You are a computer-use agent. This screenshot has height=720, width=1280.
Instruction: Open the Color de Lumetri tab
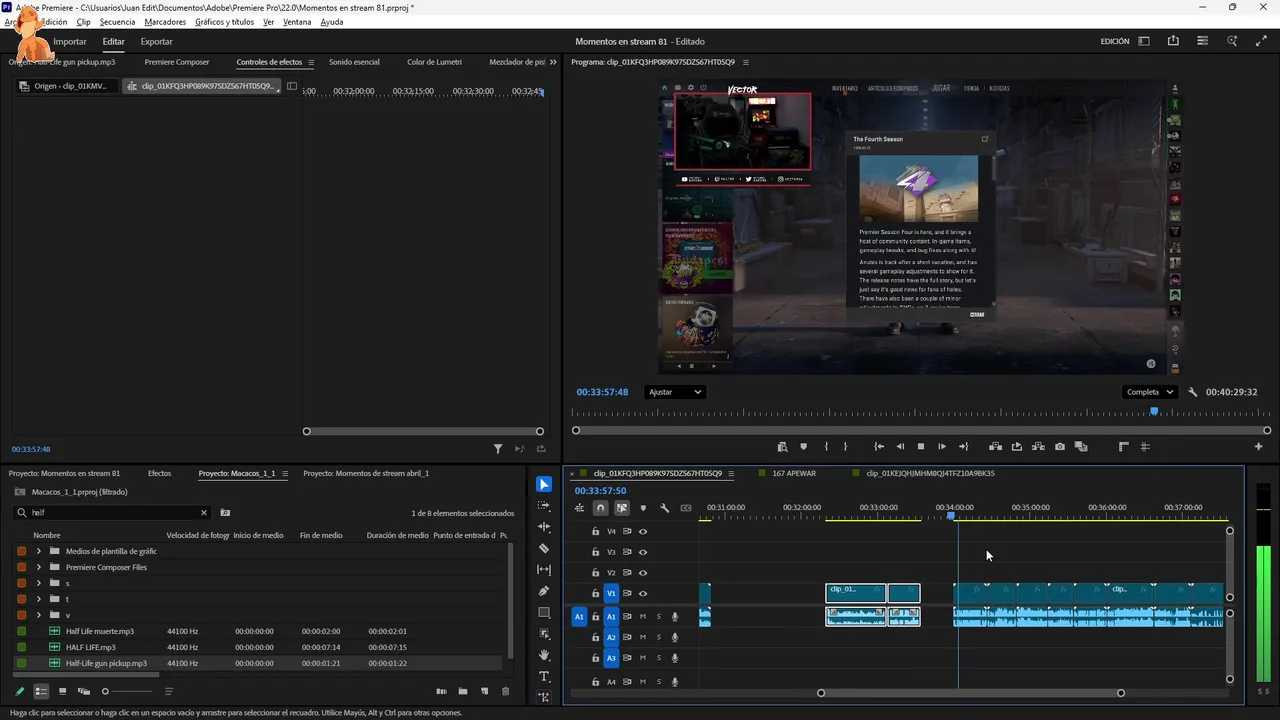pyautogui.click(x=434, y=62)
